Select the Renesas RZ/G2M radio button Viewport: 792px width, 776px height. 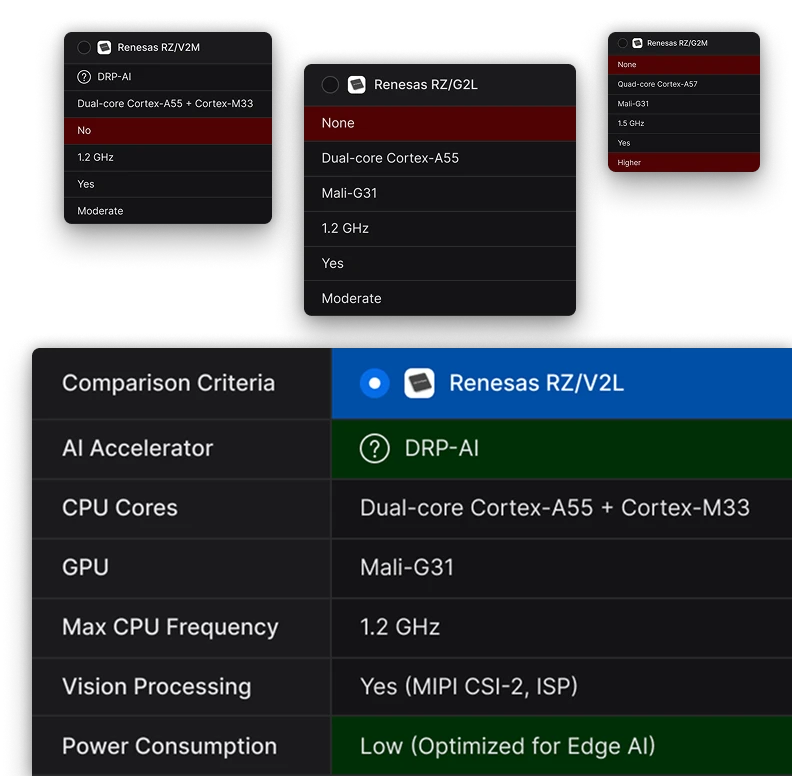623,43
